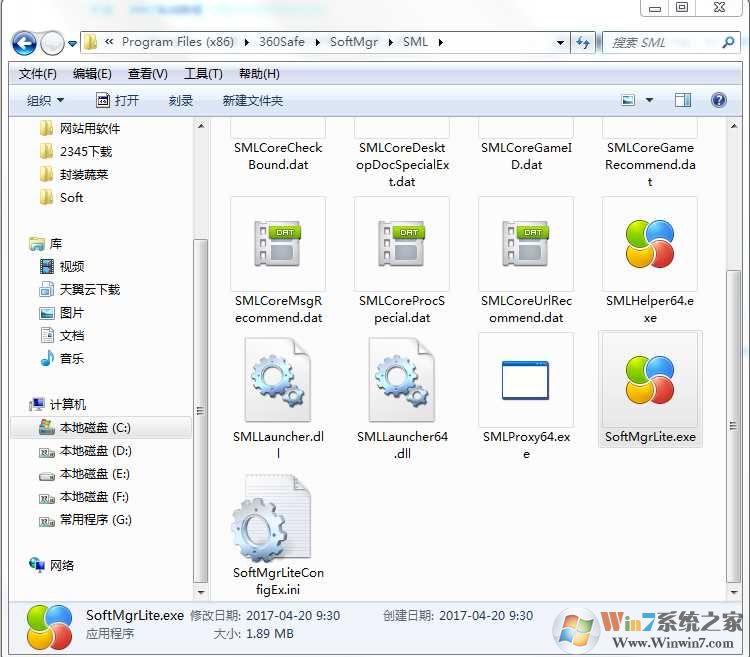750x657 pixels.
Task: Focus the SML search field
Action: click(x=671, y=43)
